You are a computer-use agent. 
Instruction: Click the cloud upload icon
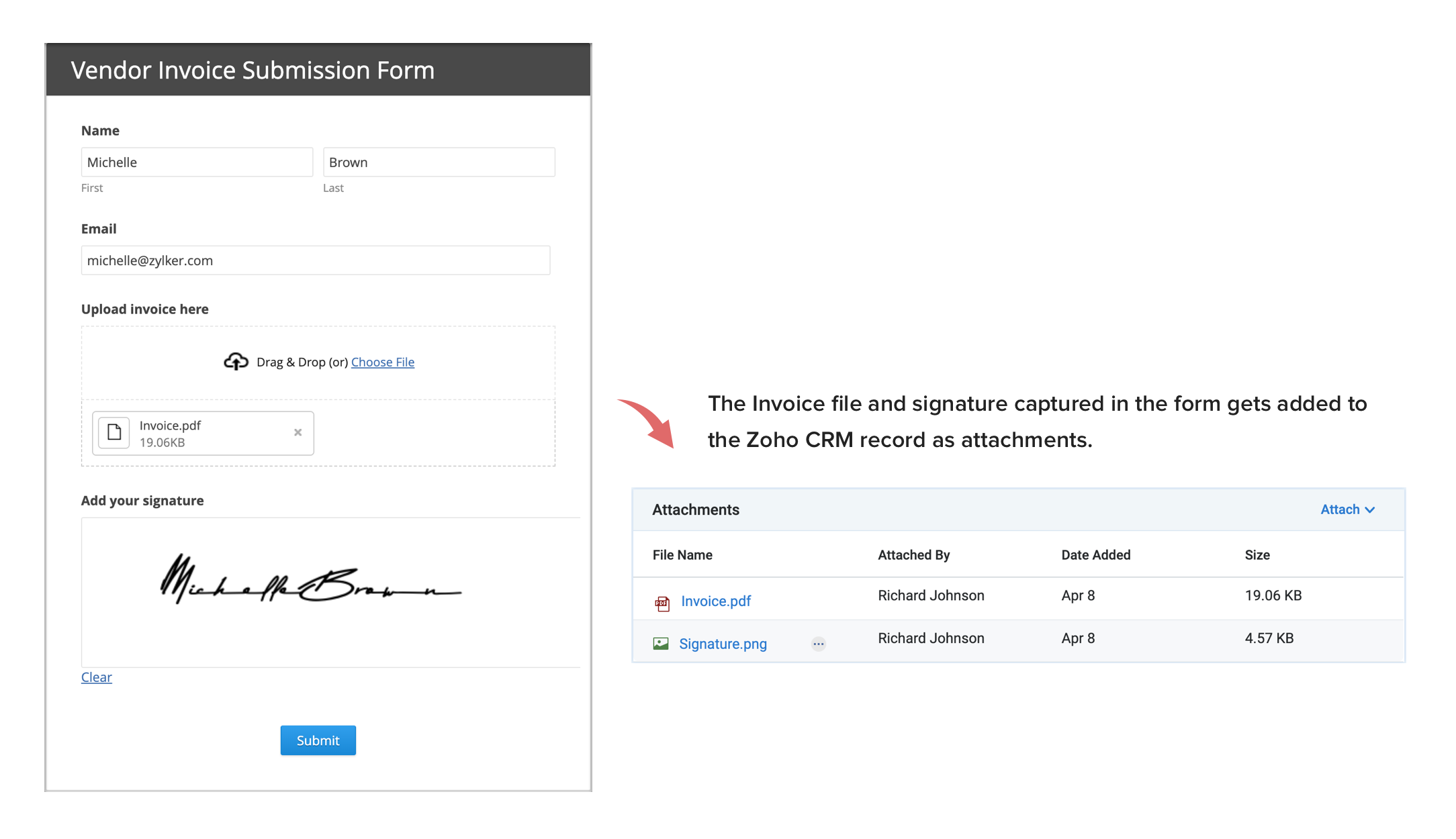point(236,362)
